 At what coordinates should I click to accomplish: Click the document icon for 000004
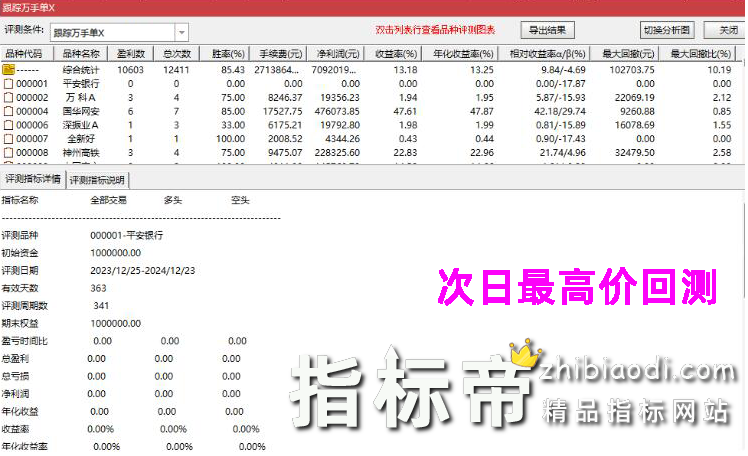click(8, 112)
